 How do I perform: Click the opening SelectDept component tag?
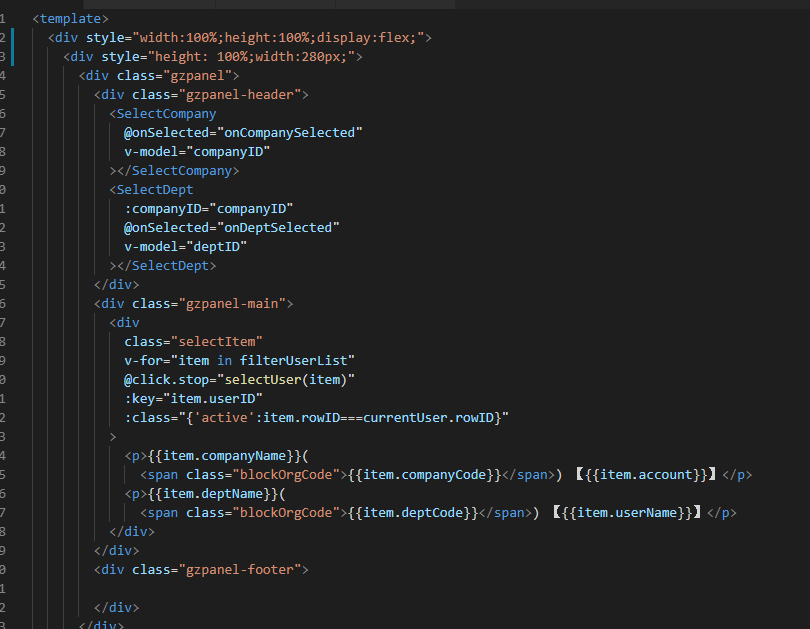151,190
